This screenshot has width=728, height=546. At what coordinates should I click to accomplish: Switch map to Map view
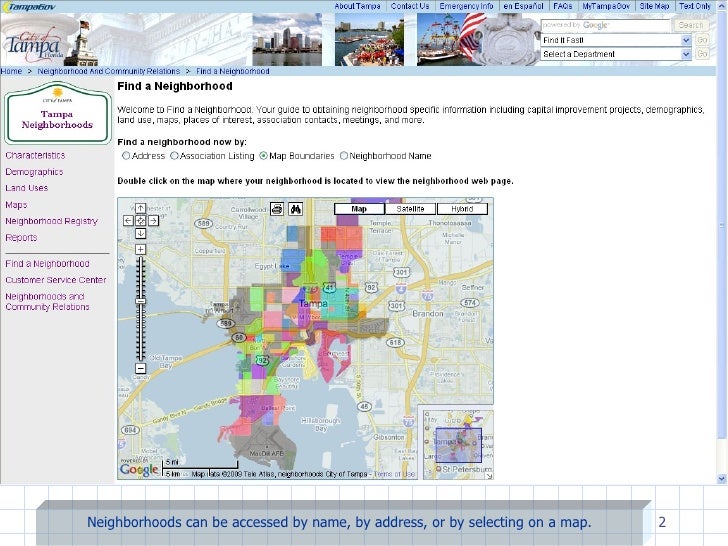coord(359,209)
